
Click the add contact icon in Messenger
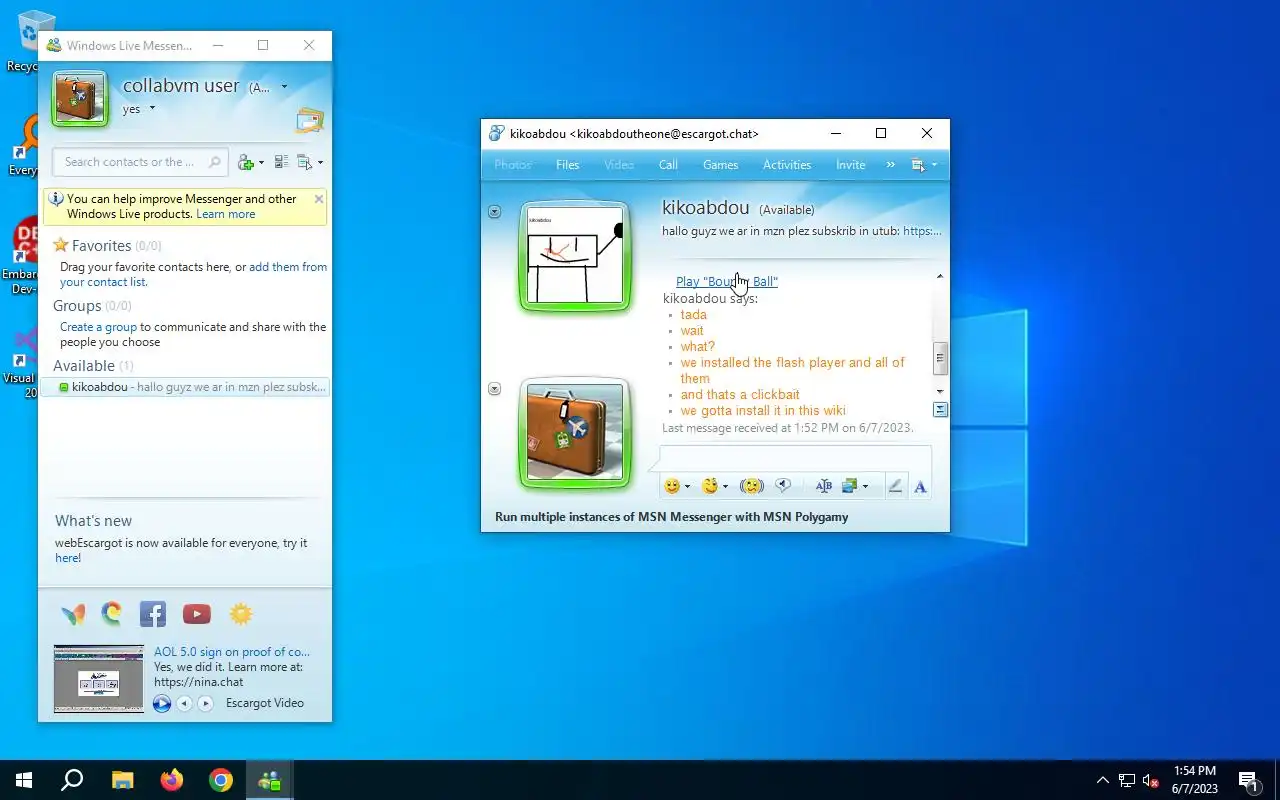click(245, 162)
